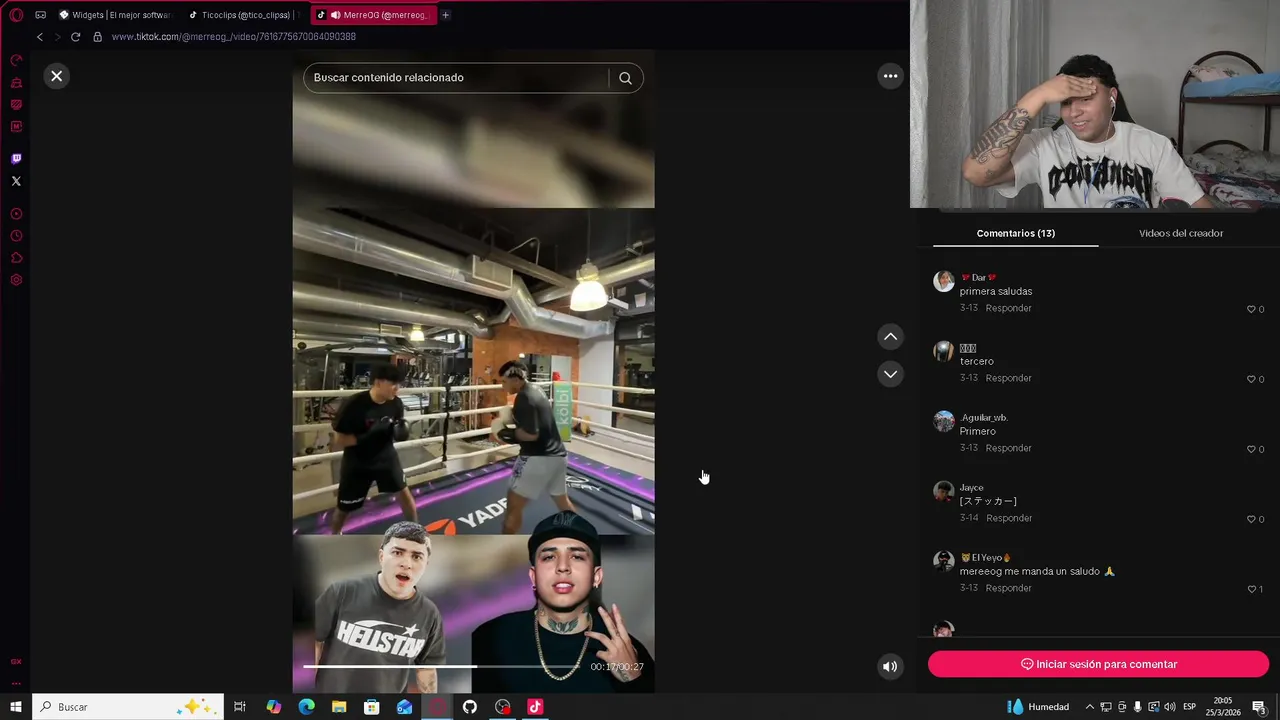Open Opera settings gear in sidebar
1280x720 pixels.
[16, 280]
